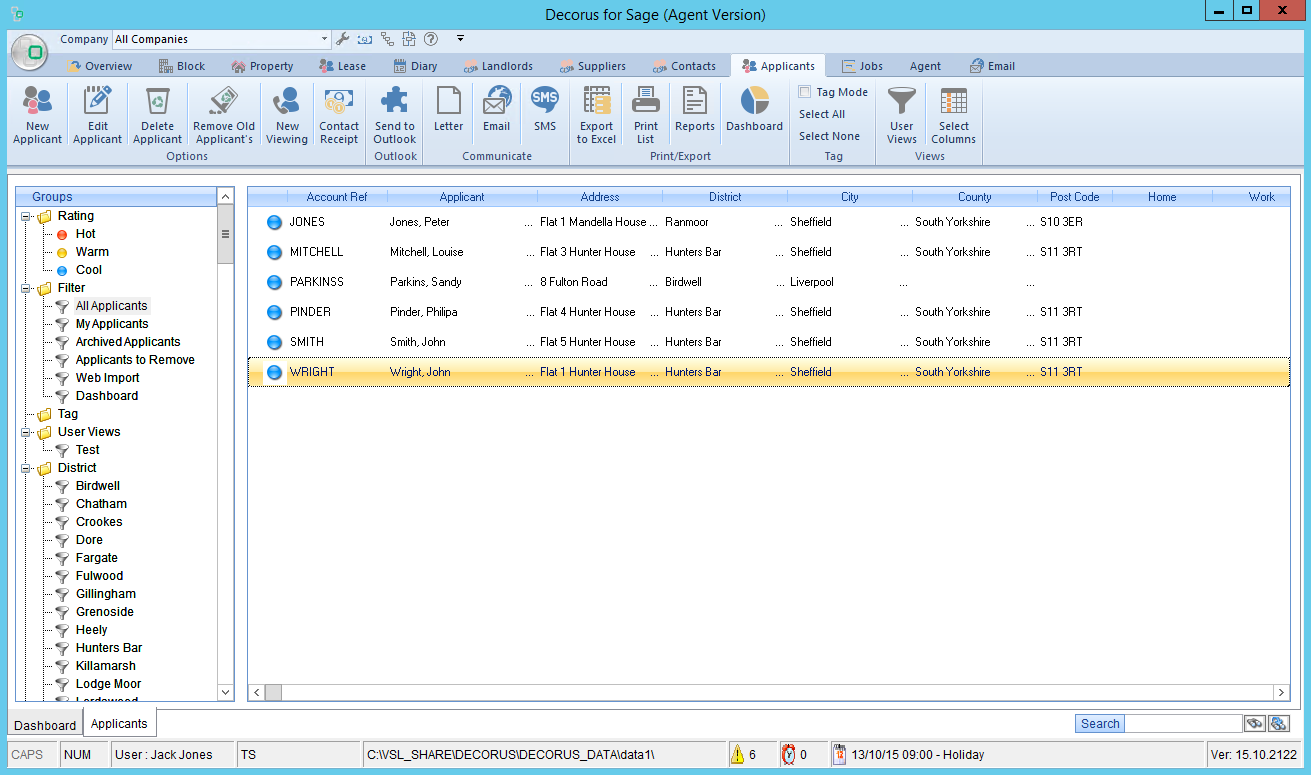Select the Birdwell district filter
Image resolution: width=1311 pixels, height=775 pixels.
coord(98,486)
